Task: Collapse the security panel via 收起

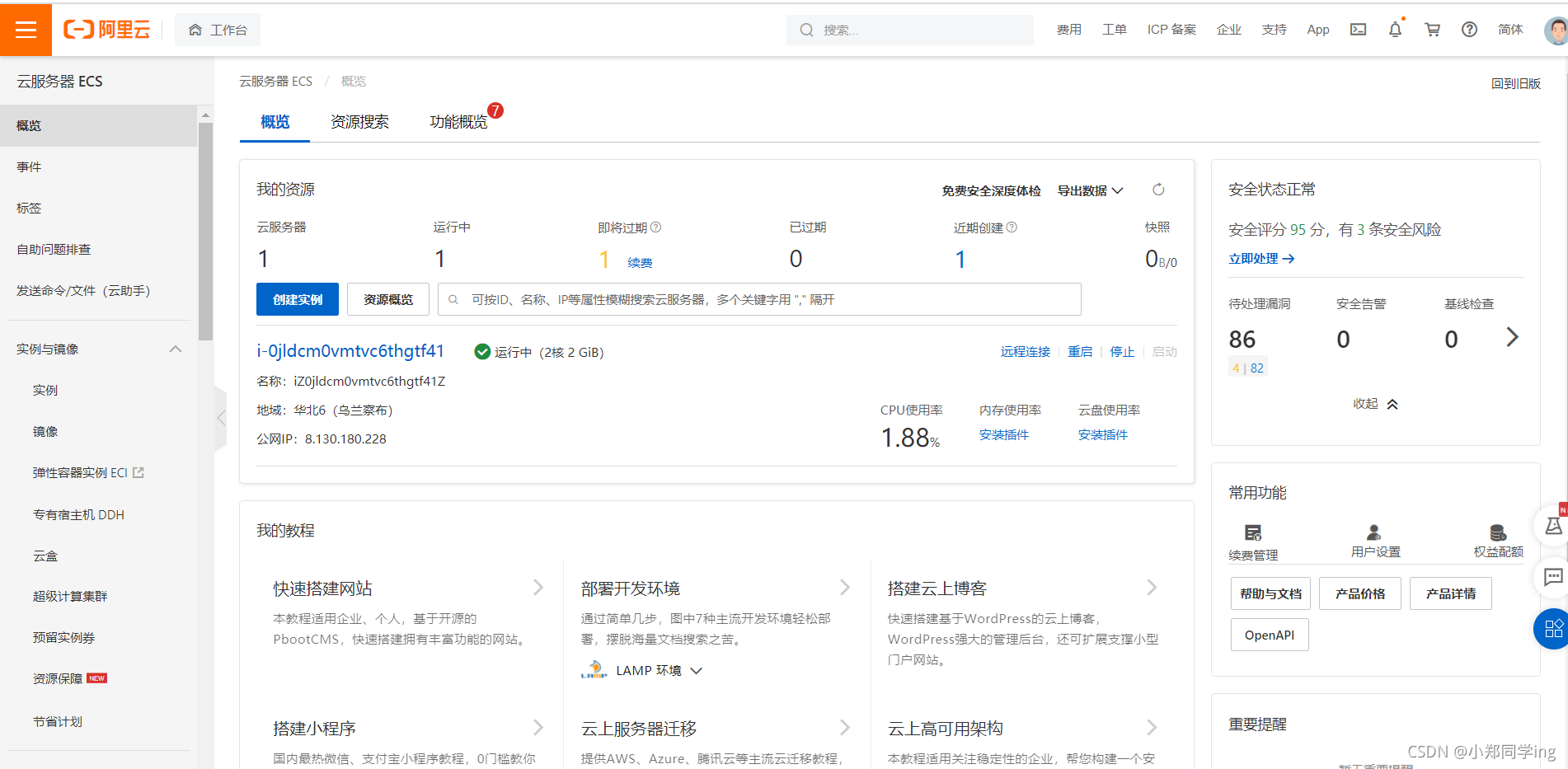Action: (x=1375, y=404)
